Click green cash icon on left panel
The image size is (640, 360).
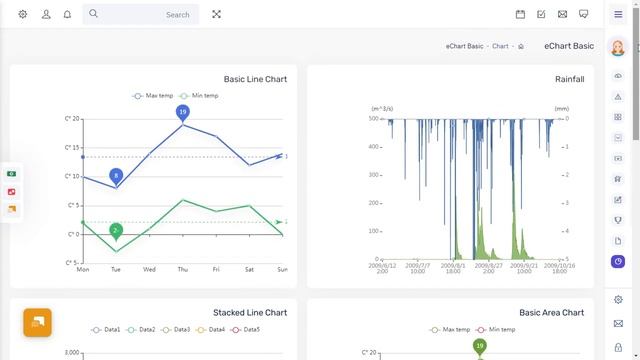pyautogui.click(x=11, y=174)
